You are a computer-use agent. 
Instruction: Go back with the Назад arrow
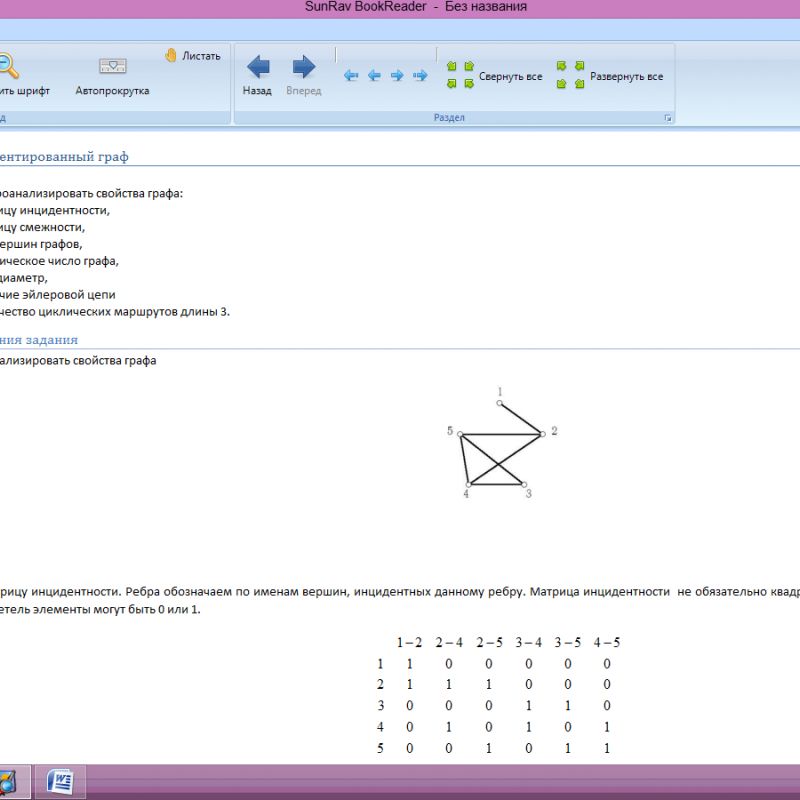(257, 75)
